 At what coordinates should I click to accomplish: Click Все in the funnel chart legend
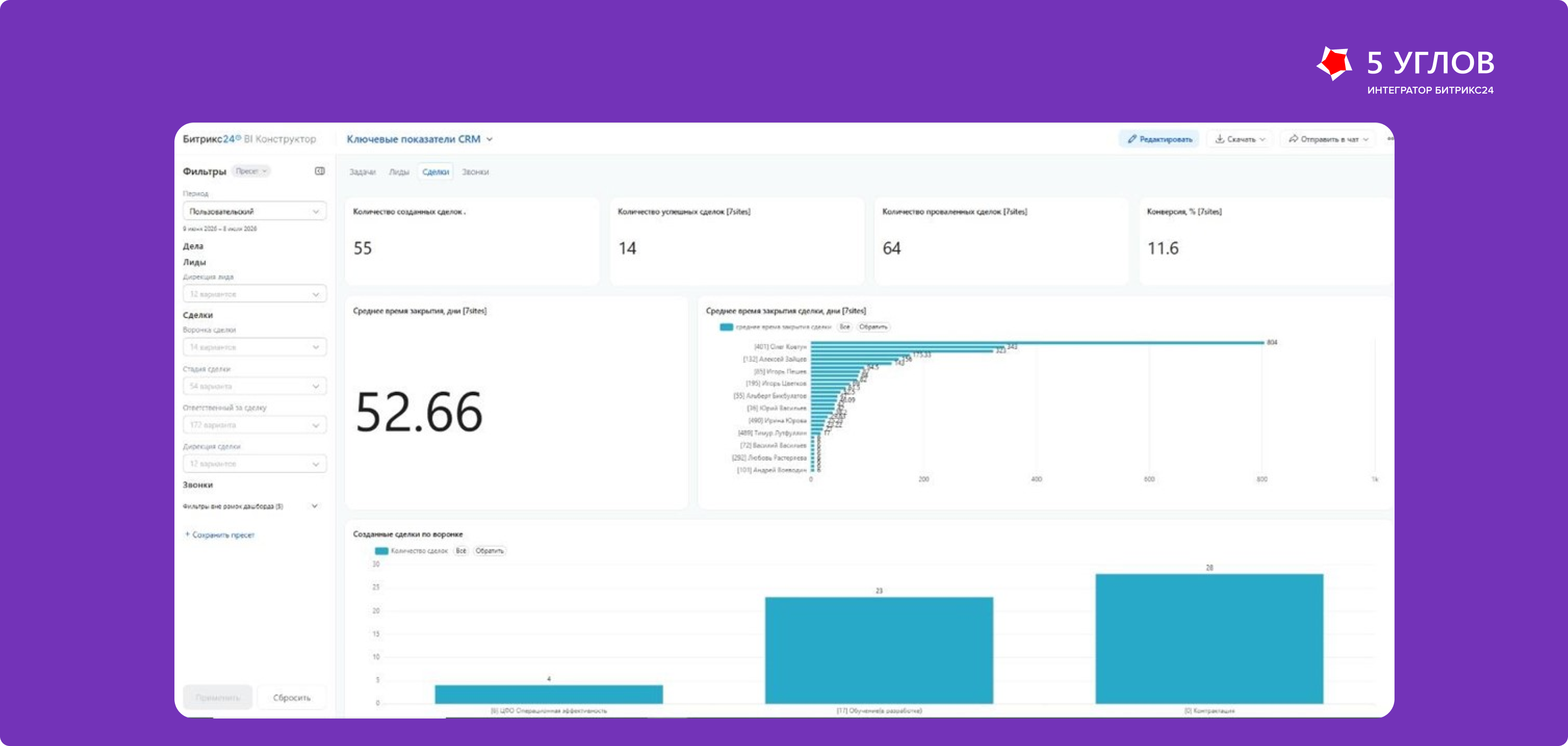[x=461, y=551]
